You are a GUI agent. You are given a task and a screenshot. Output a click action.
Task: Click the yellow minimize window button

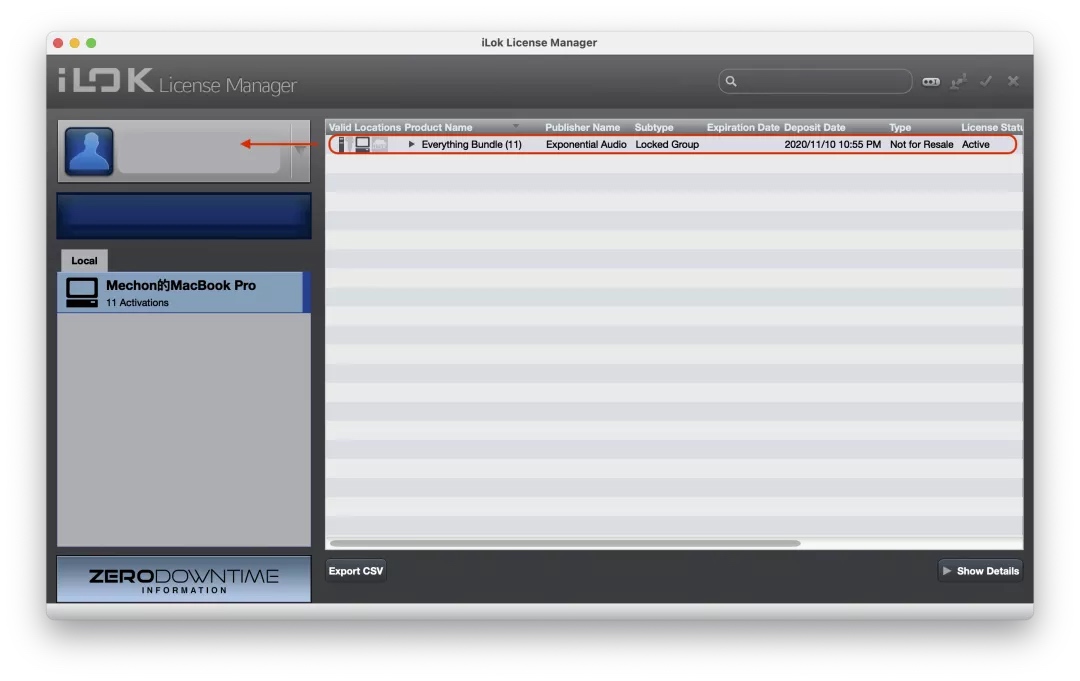[74, 43]
